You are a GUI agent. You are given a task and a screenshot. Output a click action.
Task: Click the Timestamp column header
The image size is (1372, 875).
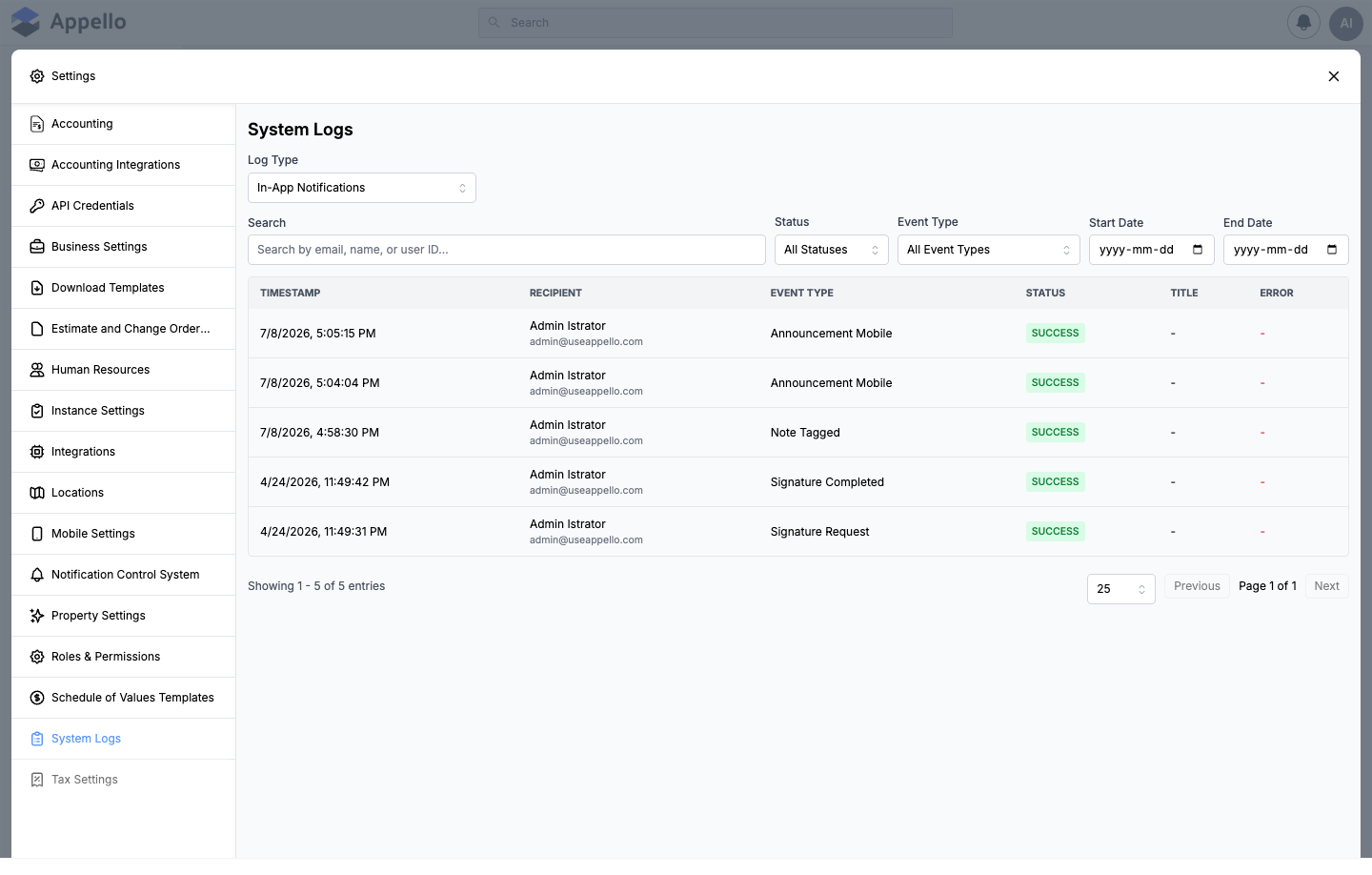point(291,294)
